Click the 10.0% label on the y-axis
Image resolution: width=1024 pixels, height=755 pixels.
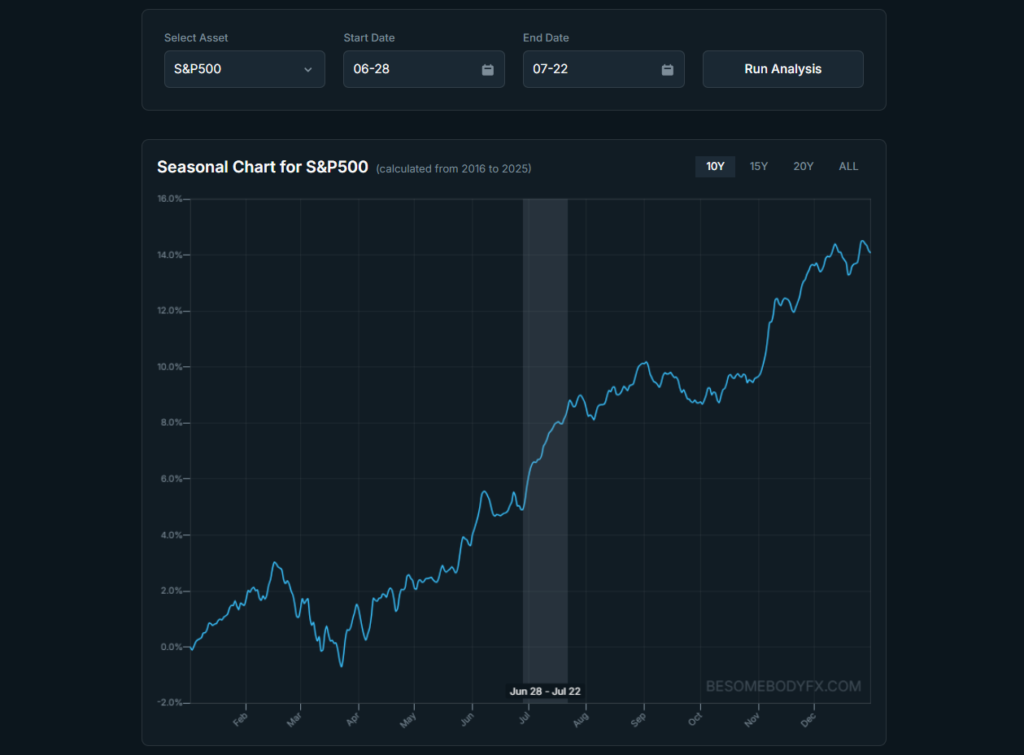tap(168, 367)
